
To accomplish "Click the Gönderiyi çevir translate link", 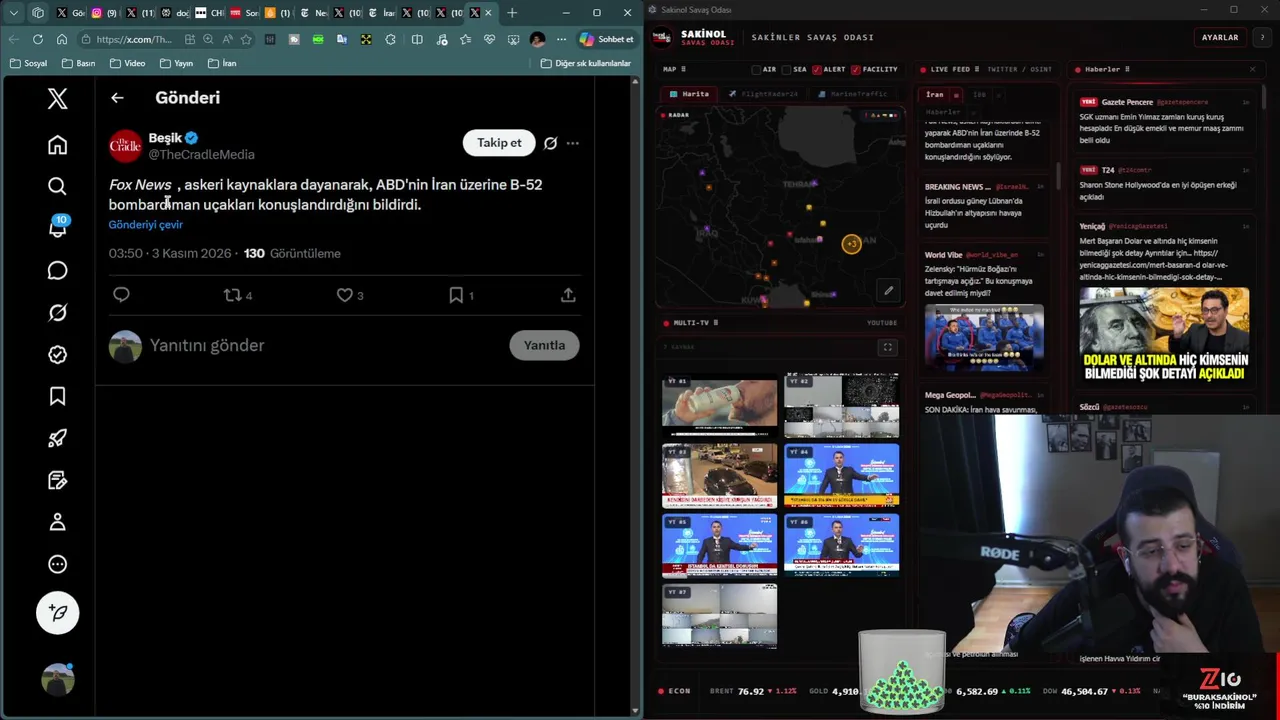I will click(146, 225).
